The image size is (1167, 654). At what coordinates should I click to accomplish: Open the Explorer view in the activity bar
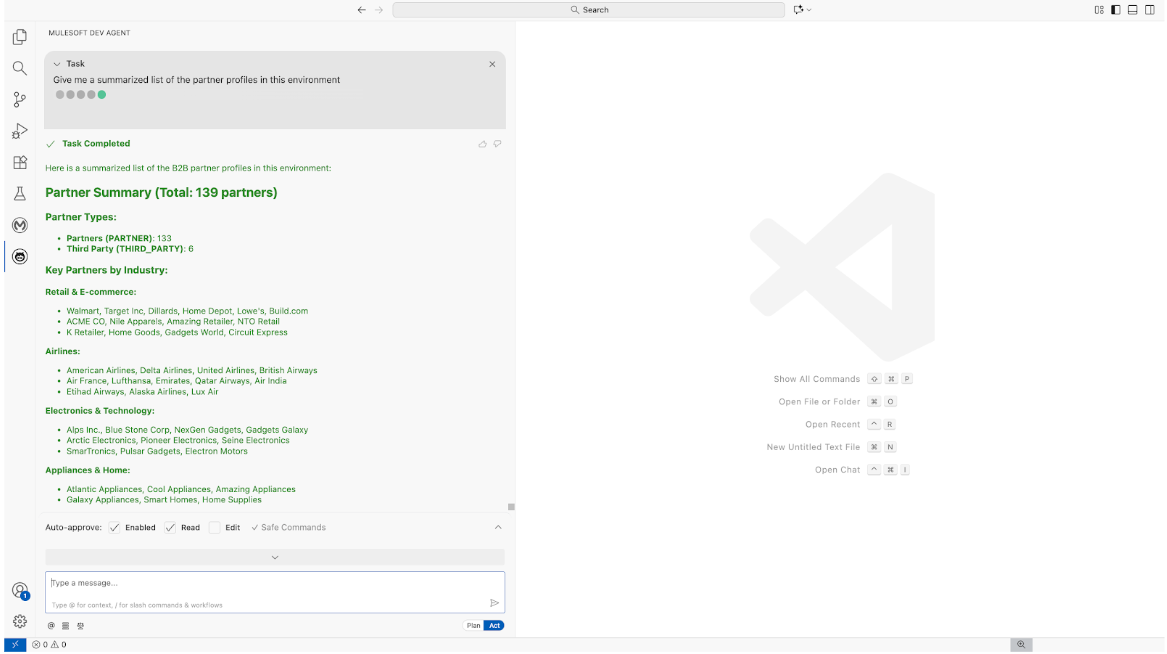[19, 37]
